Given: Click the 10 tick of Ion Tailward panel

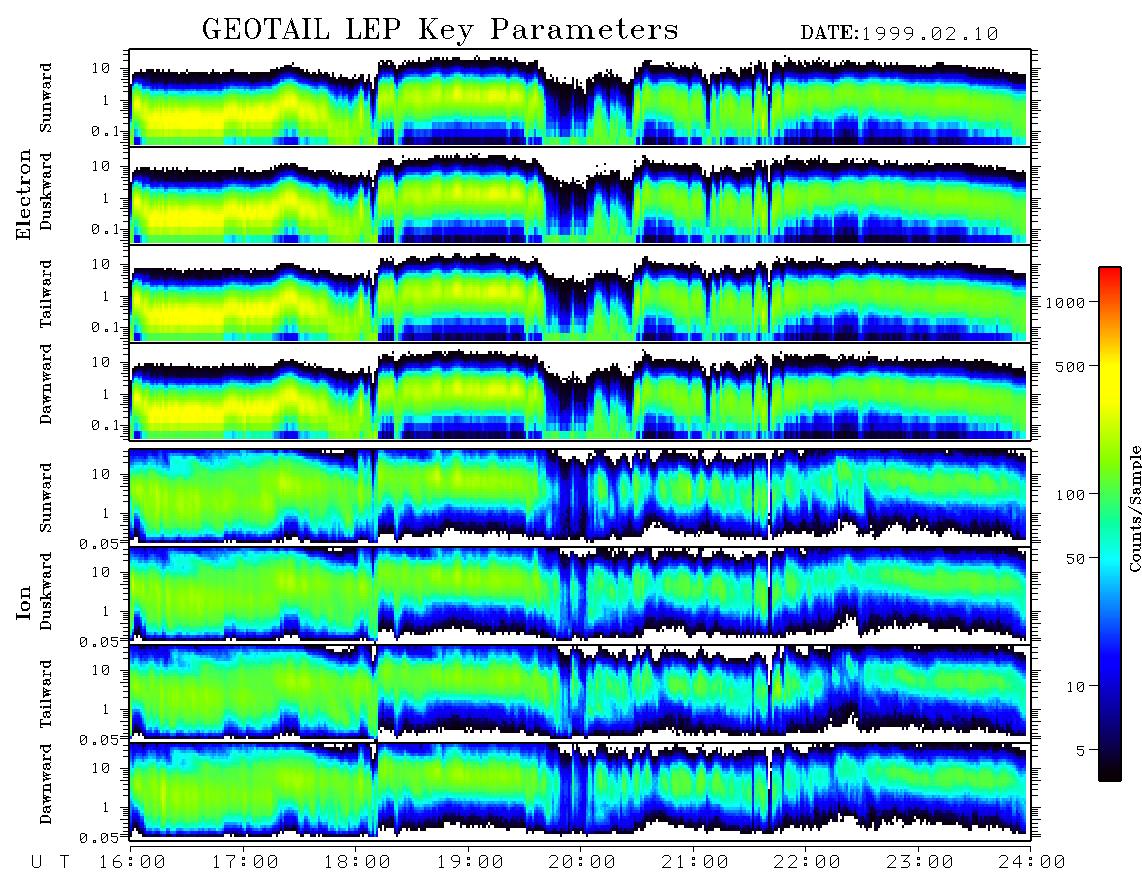Looking at the screenshot, I should [x=101, y=670].
